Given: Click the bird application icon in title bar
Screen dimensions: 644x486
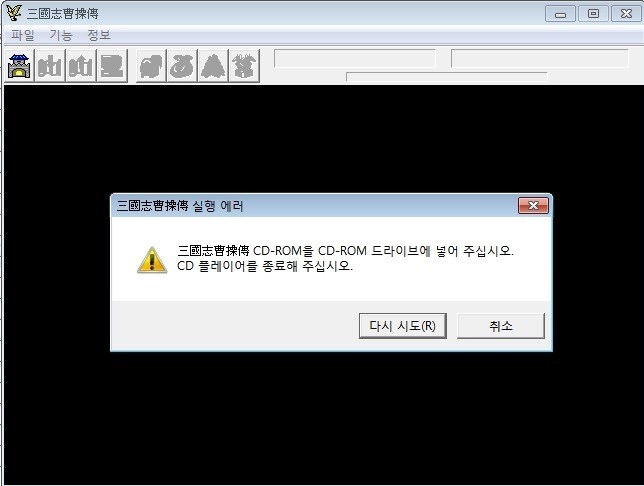Looking at the screenshot, I should pos(14,13).
